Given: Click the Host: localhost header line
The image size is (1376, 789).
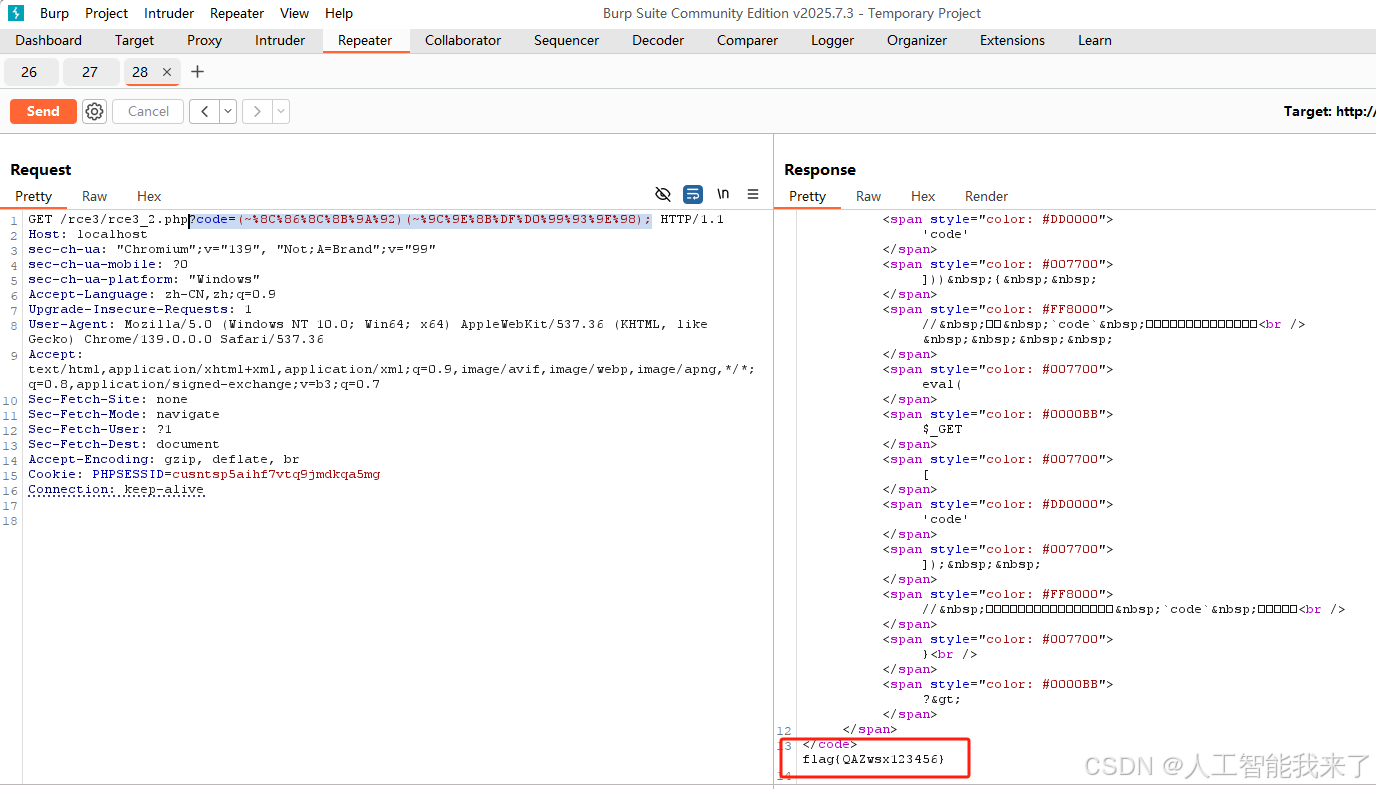Looking at the screenshot, I should 88,234.
